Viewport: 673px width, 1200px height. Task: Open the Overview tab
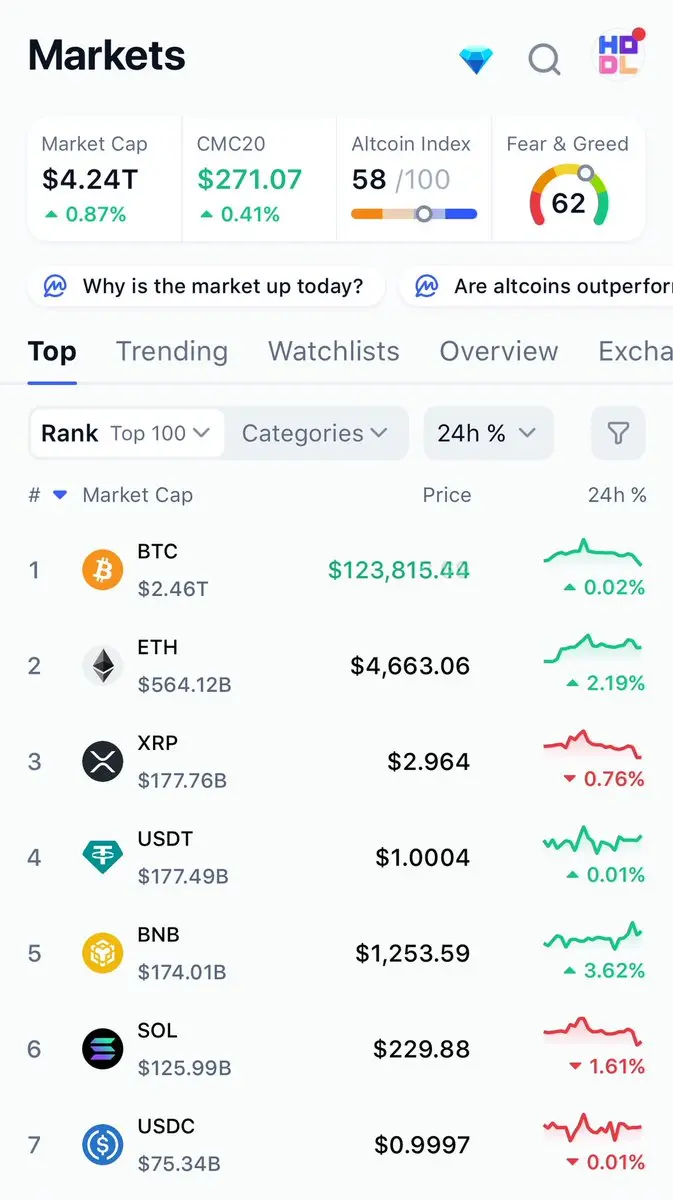[499, 351]
